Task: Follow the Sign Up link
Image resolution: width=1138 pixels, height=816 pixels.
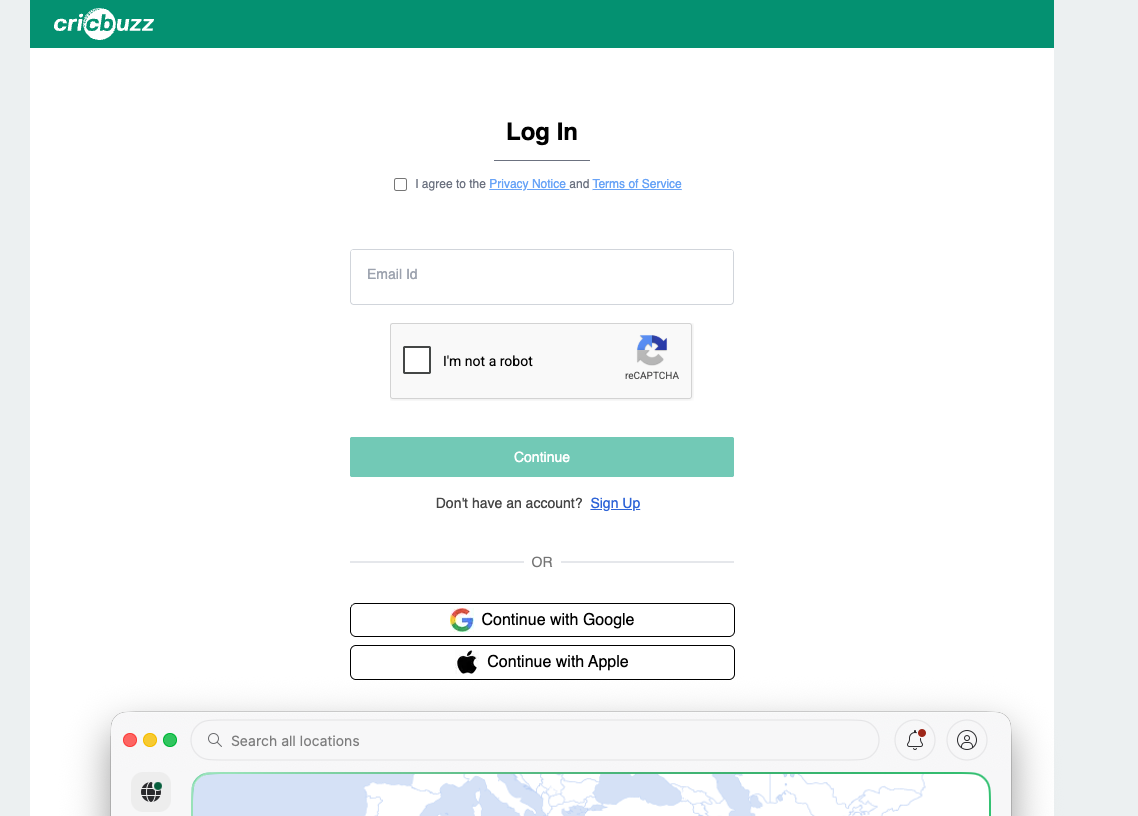Action: coord(615,503)
